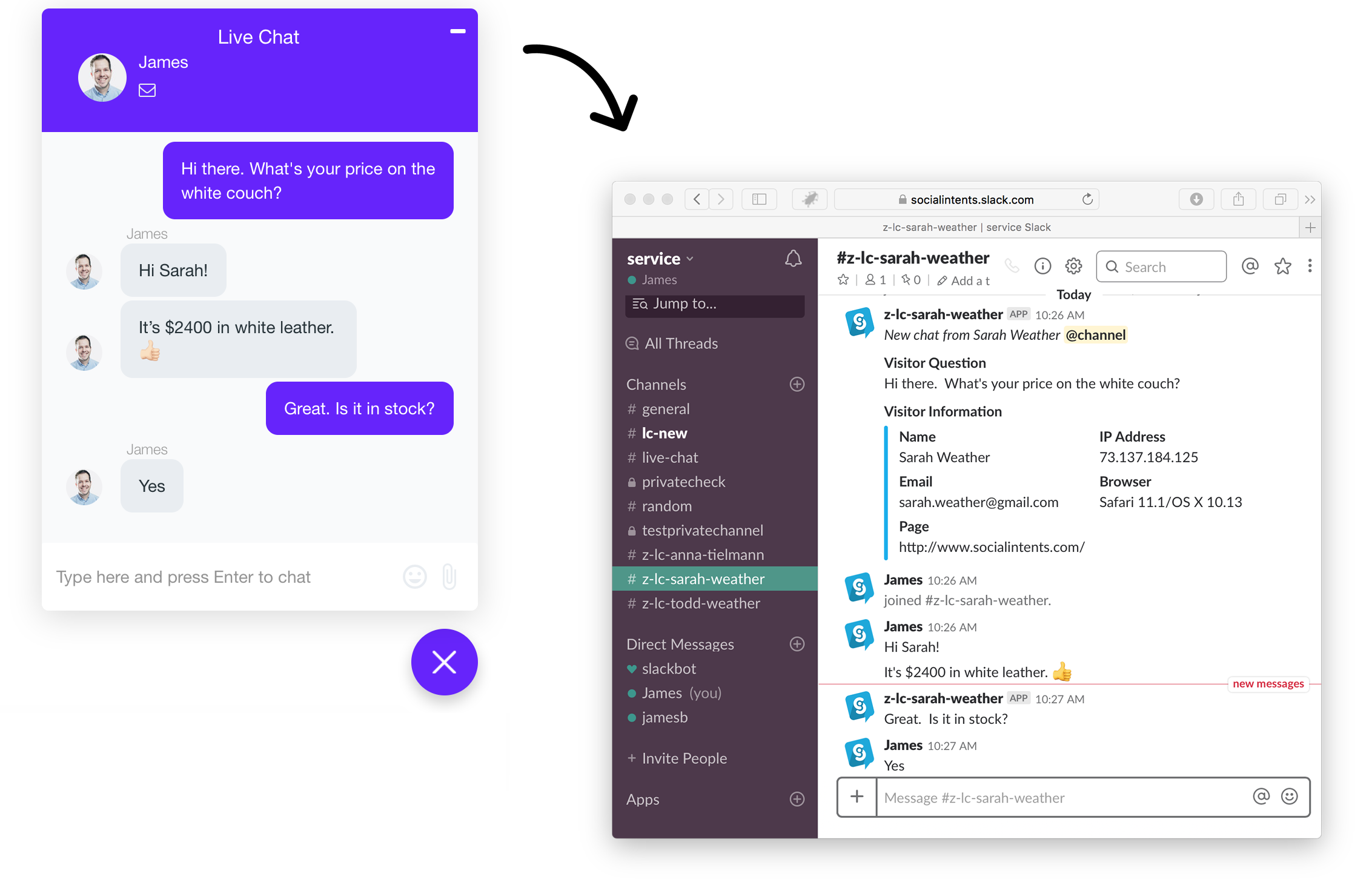
Task: Click the info icon in channel header
Action: pos(1040,266)
